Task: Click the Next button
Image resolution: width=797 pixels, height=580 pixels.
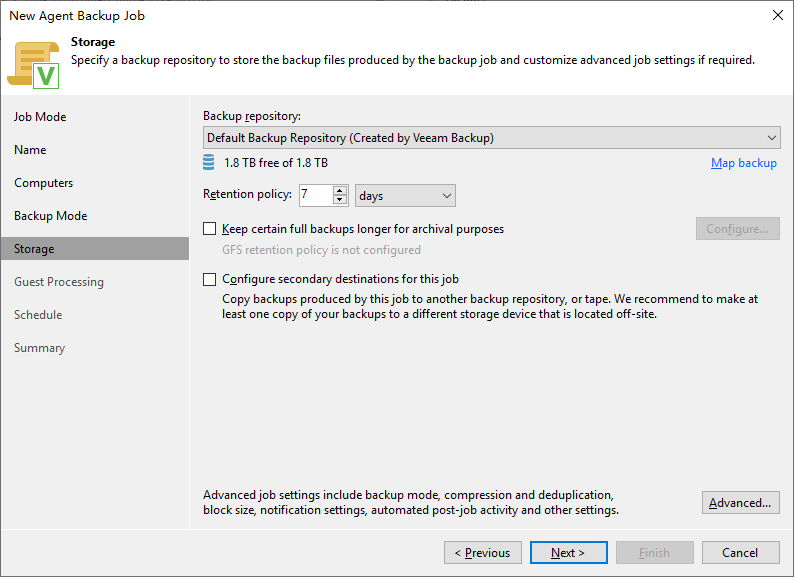Action: pos(569,553)
